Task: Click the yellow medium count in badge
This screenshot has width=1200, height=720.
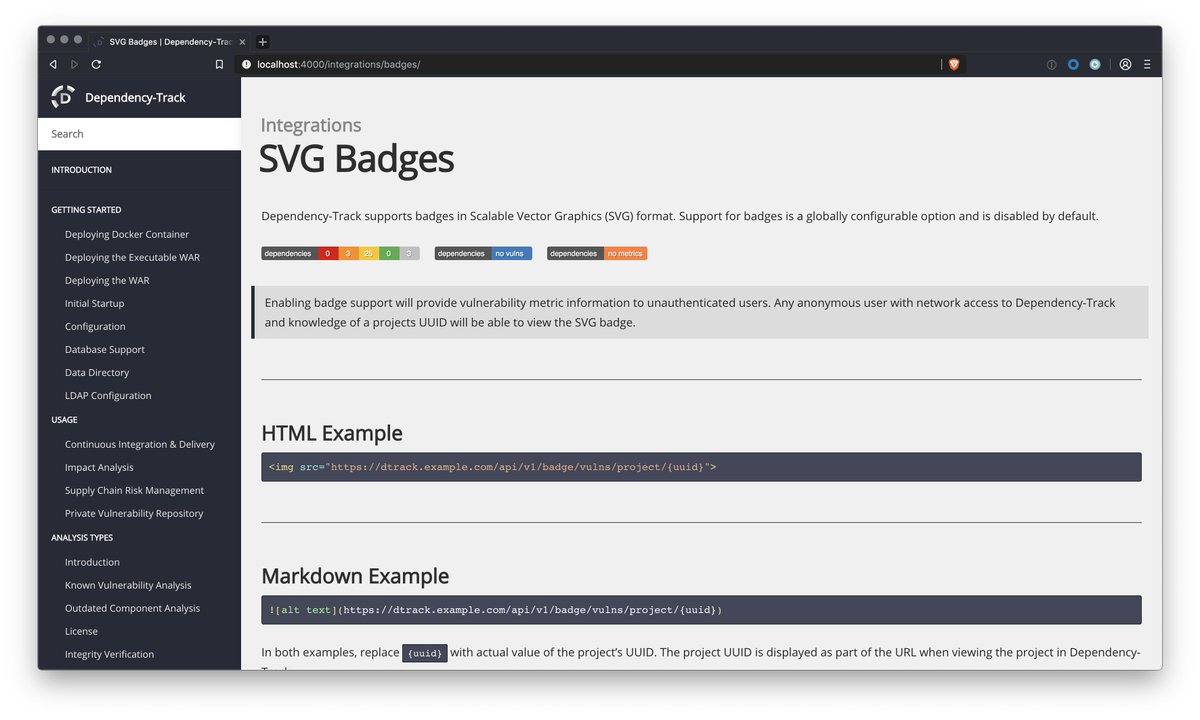Action: pyautogui.click(x=367, y=254)
